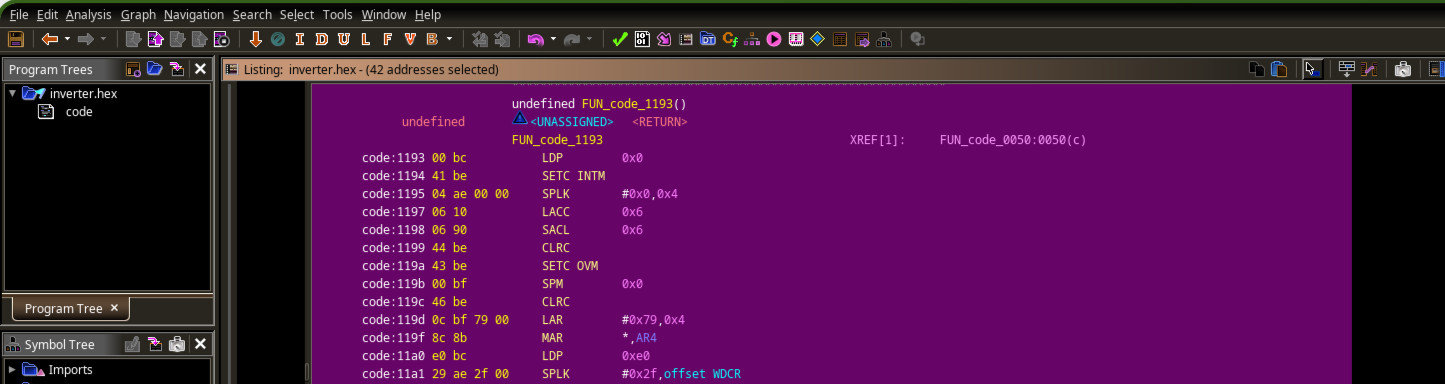Open the Undo history dropdown
This screenshot has height=384, width=1445.
553,39
